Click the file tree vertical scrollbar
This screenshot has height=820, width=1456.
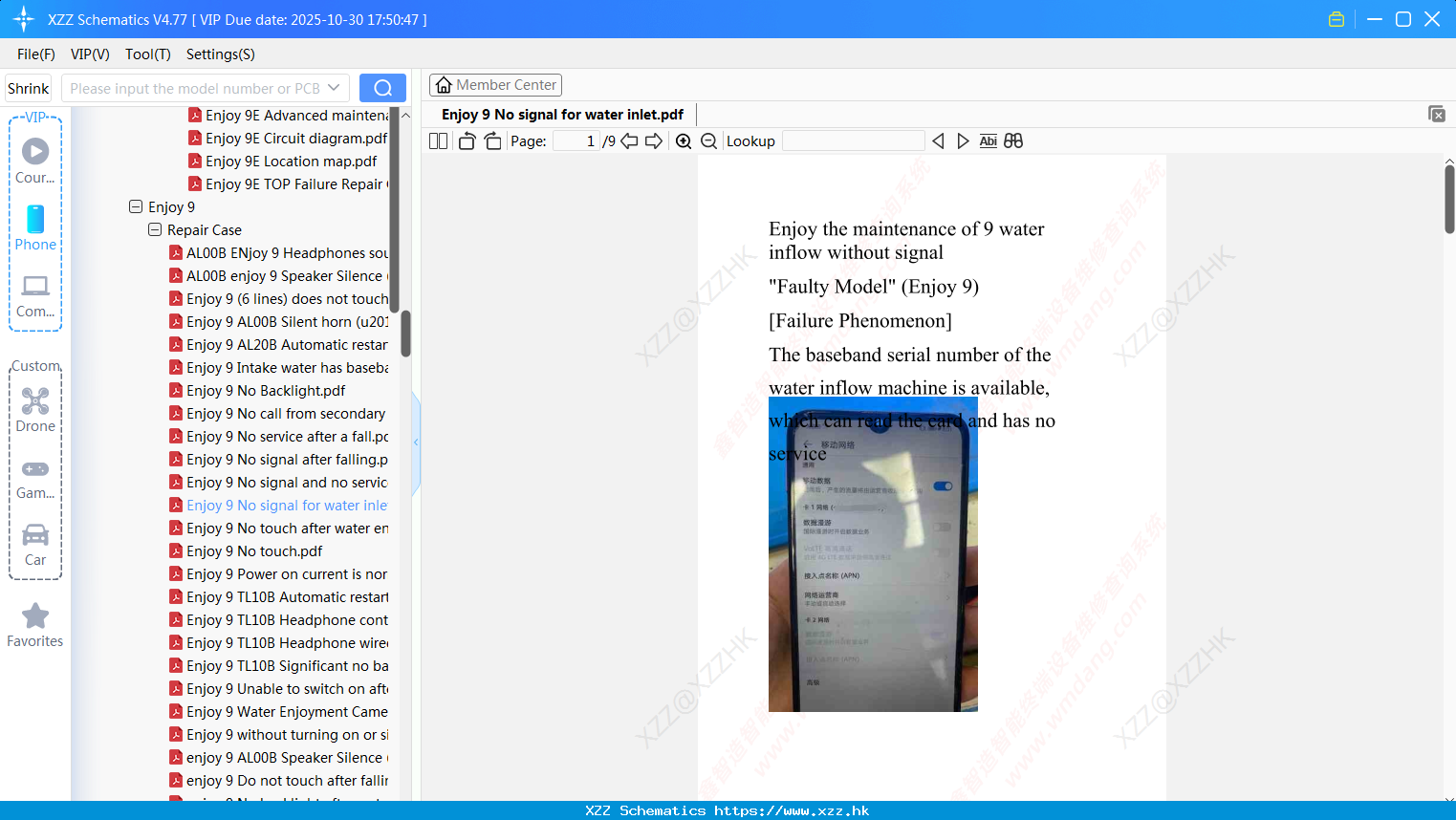point(405,333)
